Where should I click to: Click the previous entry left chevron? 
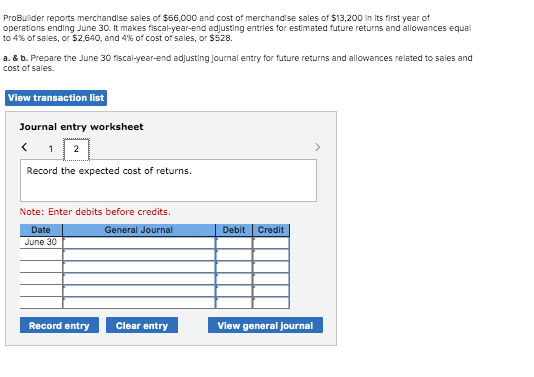tap(24, 147)
